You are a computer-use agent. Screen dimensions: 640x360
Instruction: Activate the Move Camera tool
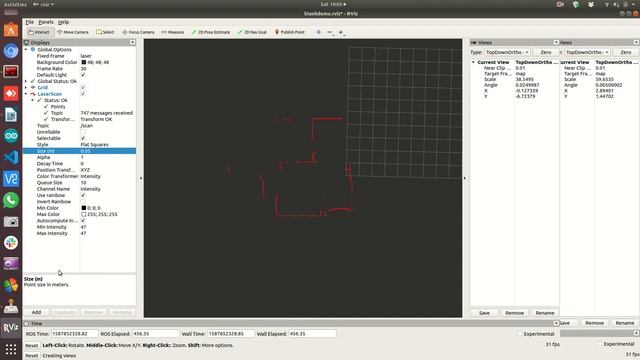click(x=73, y=32)
